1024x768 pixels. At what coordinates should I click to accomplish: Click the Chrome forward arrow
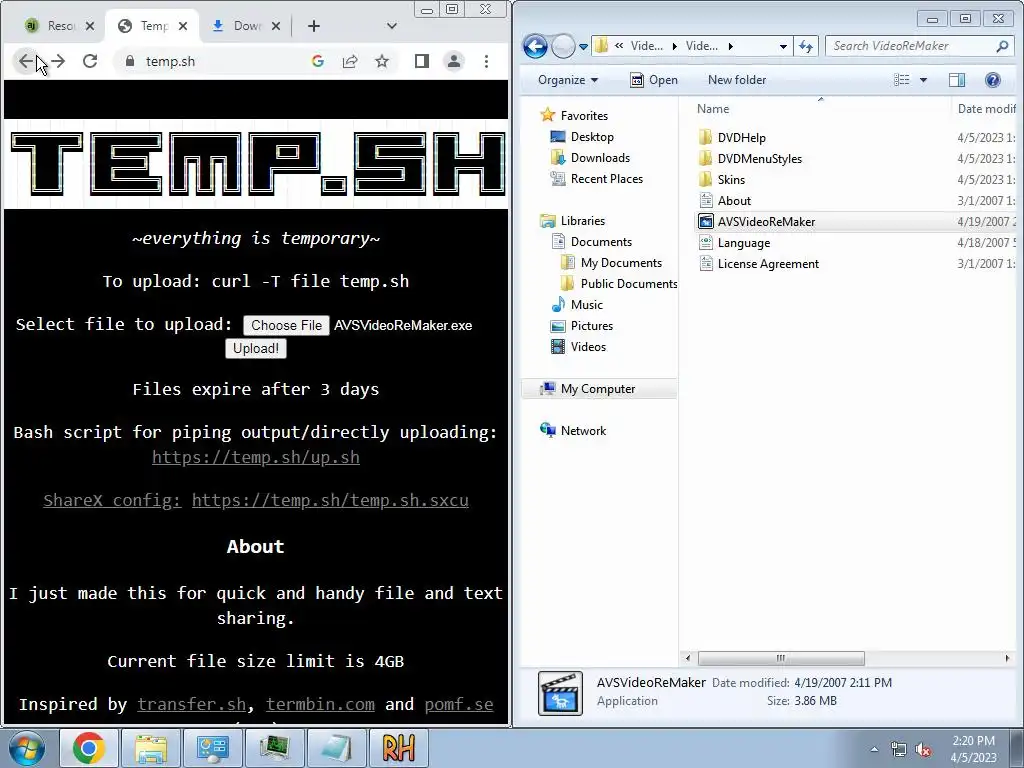[58, 61]
